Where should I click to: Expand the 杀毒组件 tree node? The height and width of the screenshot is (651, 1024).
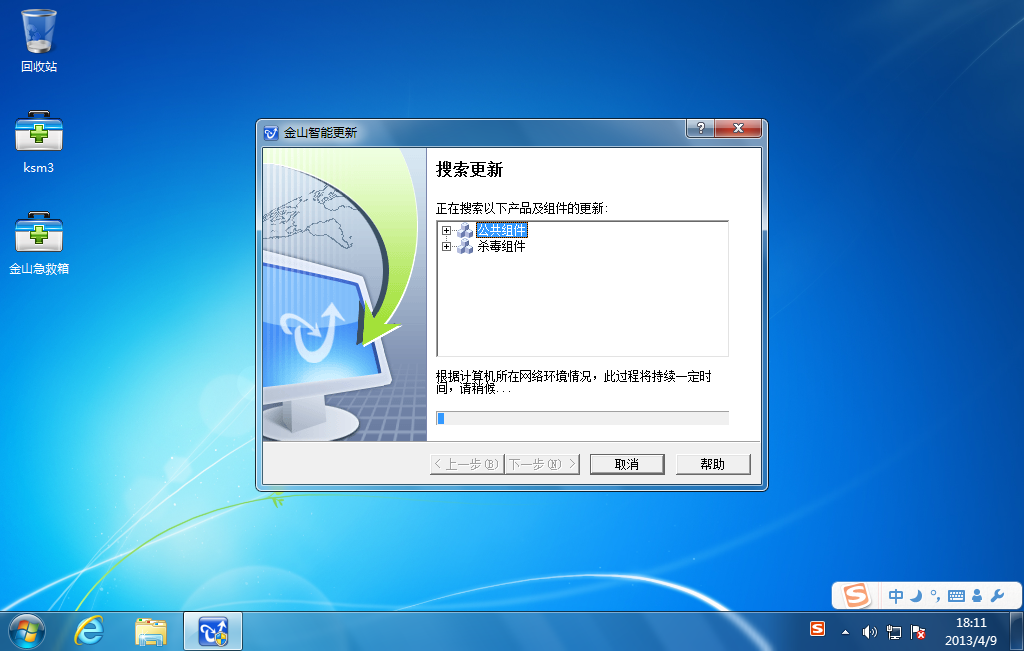click(x=446, y=246)
